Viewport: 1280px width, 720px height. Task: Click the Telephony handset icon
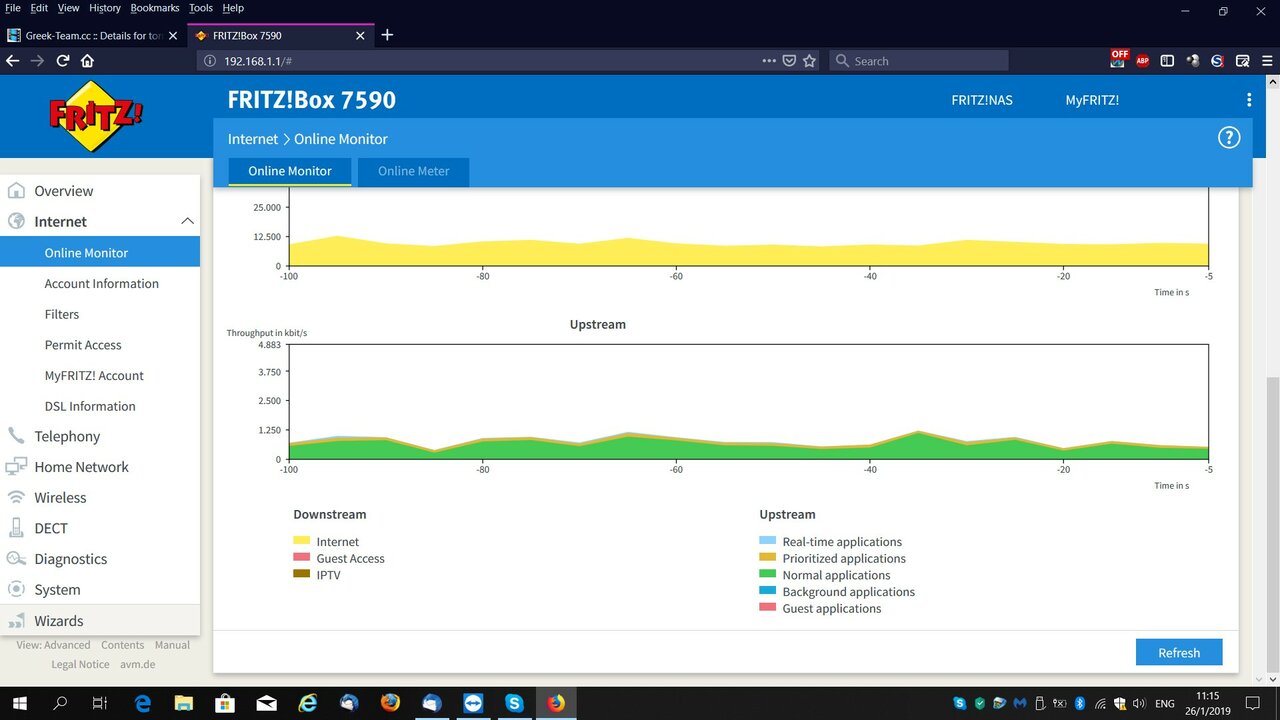tap(16, 436)
